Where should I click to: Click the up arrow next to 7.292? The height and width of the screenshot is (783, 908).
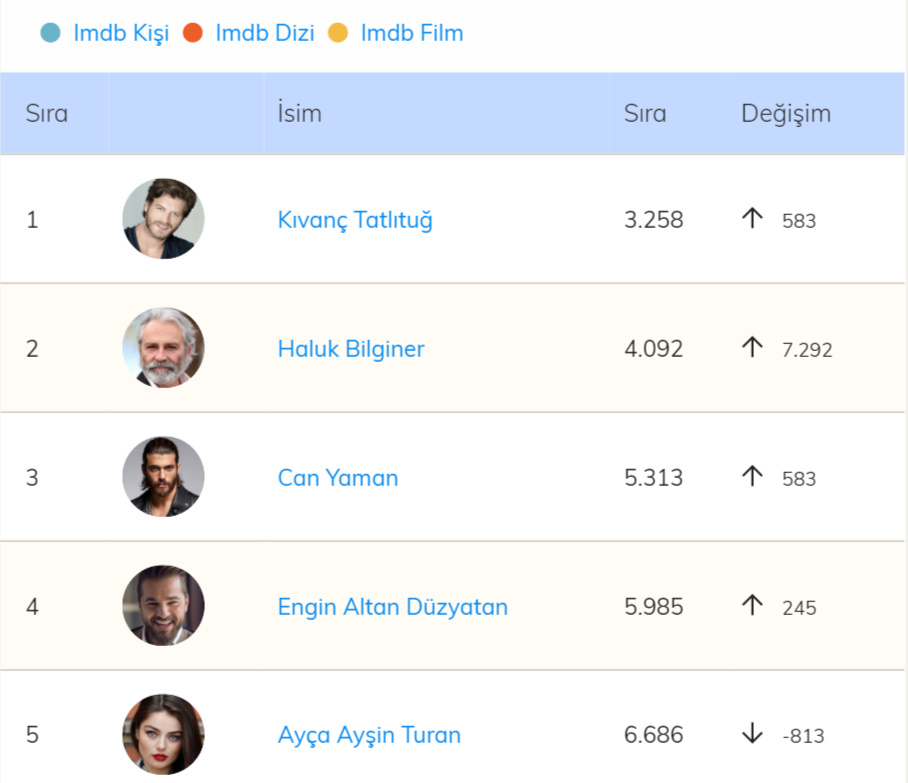[x=752, y=348]
